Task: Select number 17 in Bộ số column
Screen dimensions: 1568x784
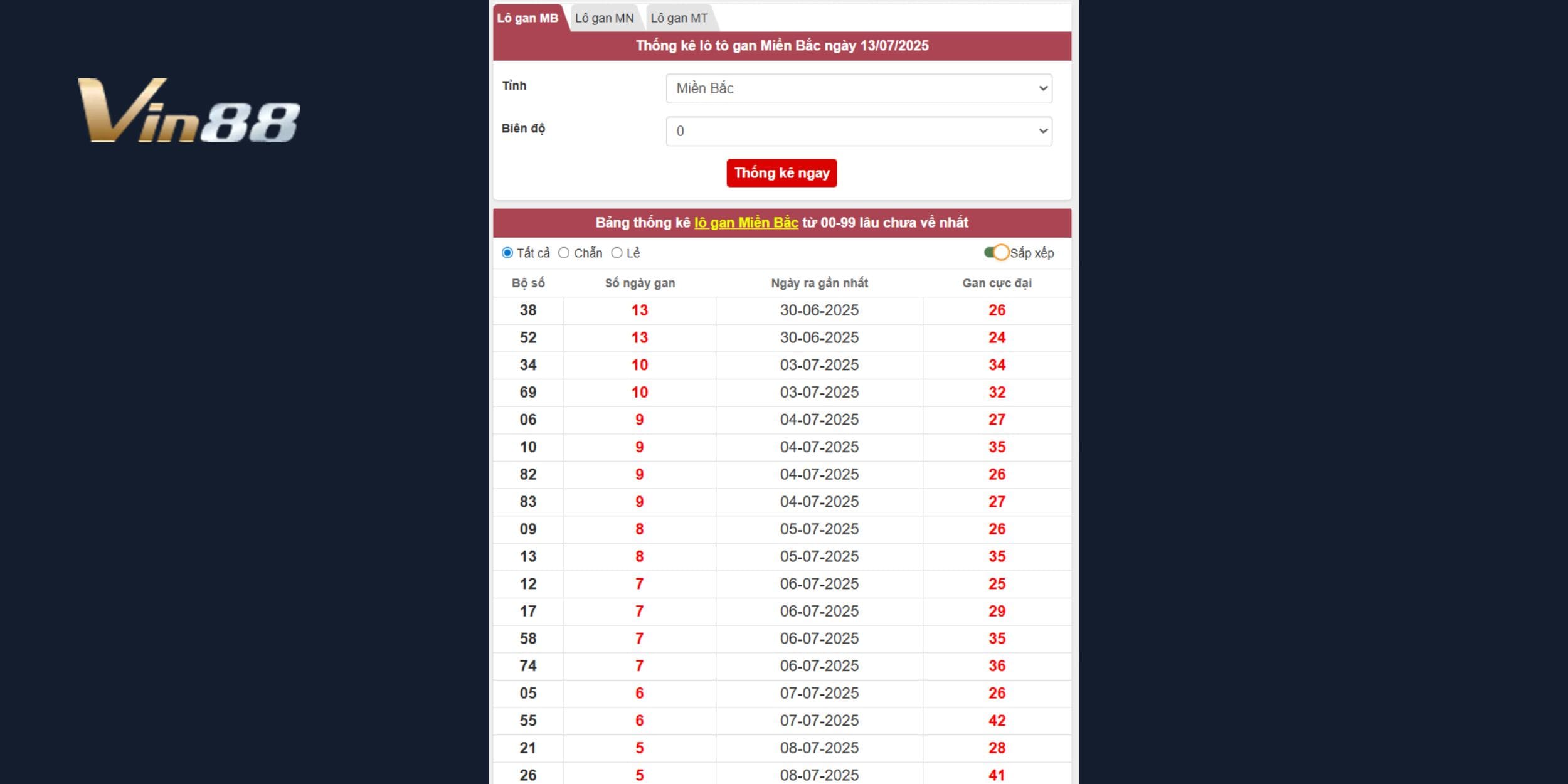Action: pyautogui.click(x=528, y=612)
